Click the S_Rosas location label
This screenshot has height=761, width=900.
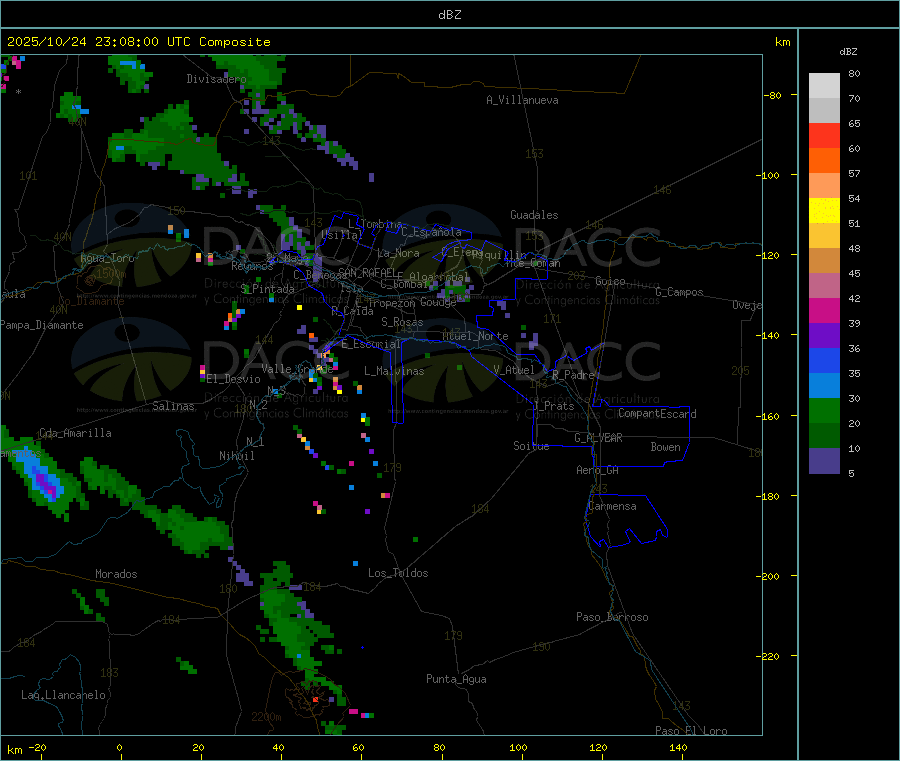(x=402, y=322)
